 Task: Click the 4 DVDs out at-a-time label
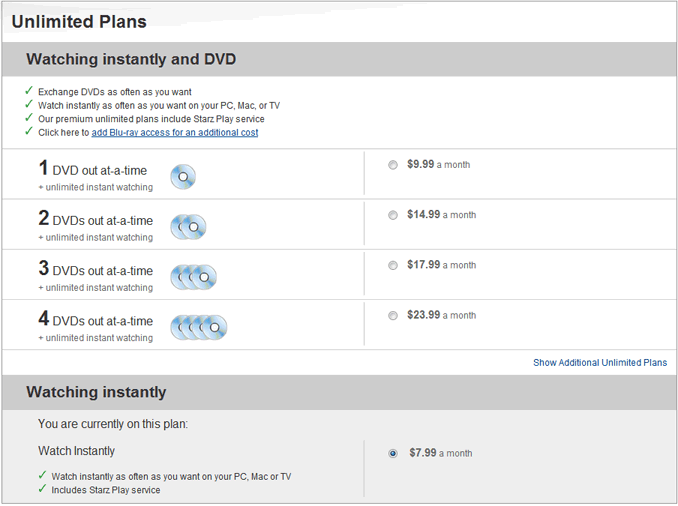(x=96, y=319)
